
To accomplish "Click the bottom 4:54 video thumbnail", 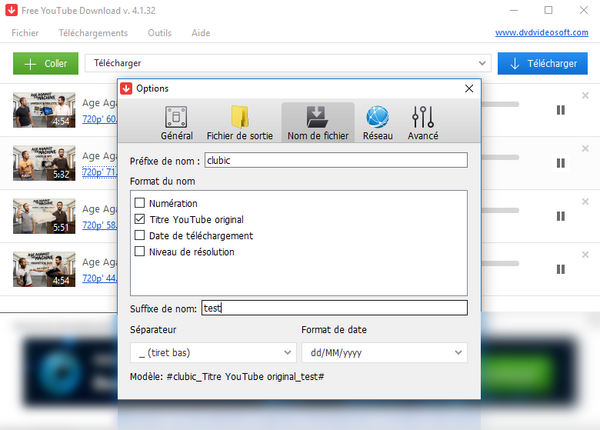I will [44, 269].
